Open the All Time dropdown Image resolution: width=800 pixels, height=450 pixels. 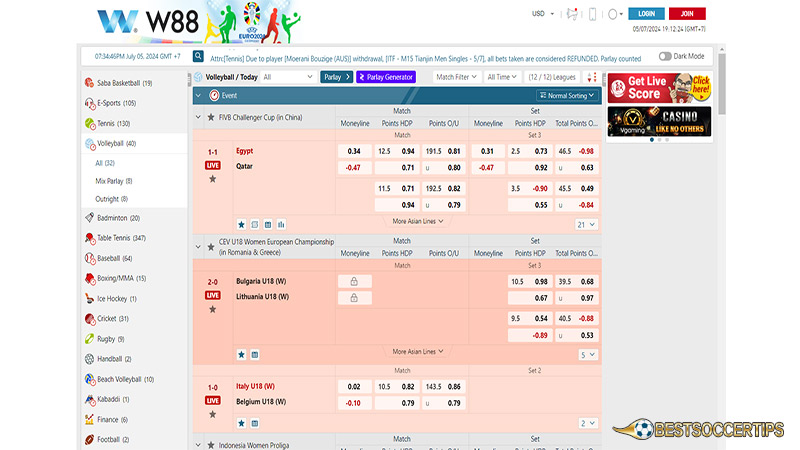(502, 77)
